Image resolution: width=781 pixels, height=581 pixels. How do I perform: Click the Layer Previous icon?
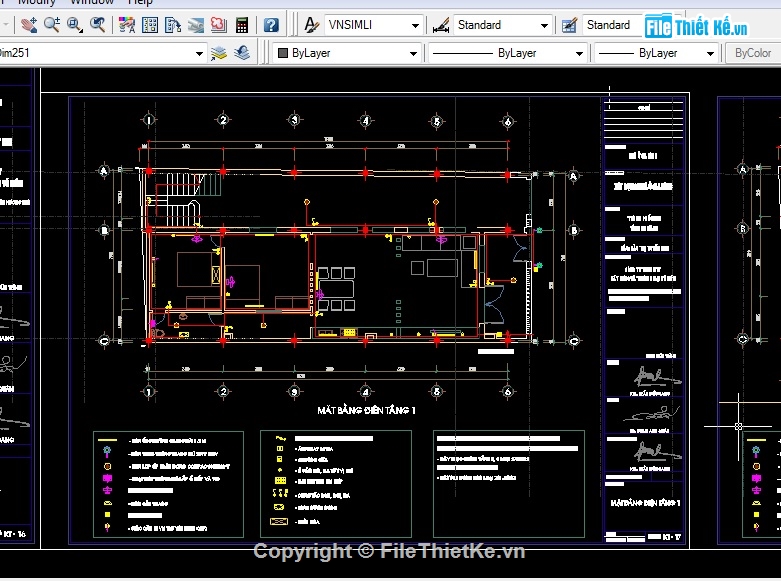pyautogui.click(x=242, y=53)
